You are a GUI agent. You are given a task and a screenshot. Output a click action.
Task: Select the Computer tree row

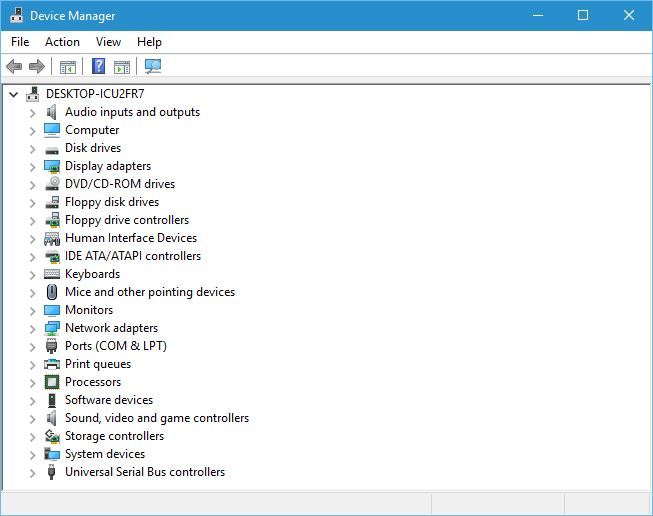pos(92,130)
